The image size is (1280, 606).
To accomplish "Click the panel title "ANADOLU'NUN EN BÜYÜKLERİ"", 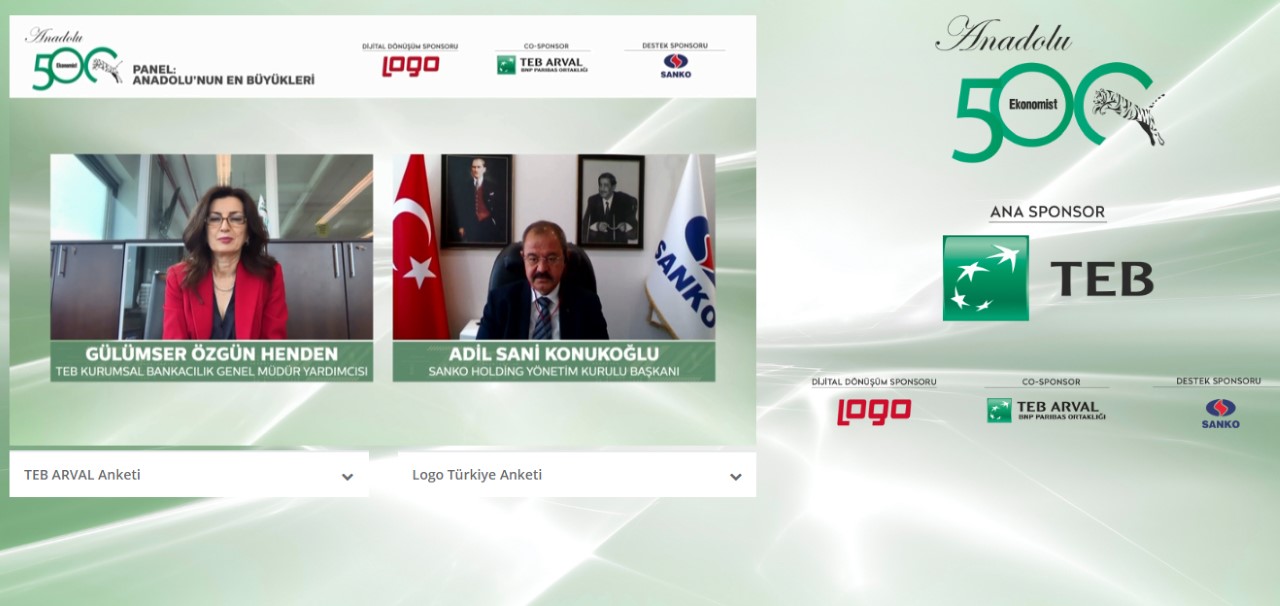I will tap(224, 80).
